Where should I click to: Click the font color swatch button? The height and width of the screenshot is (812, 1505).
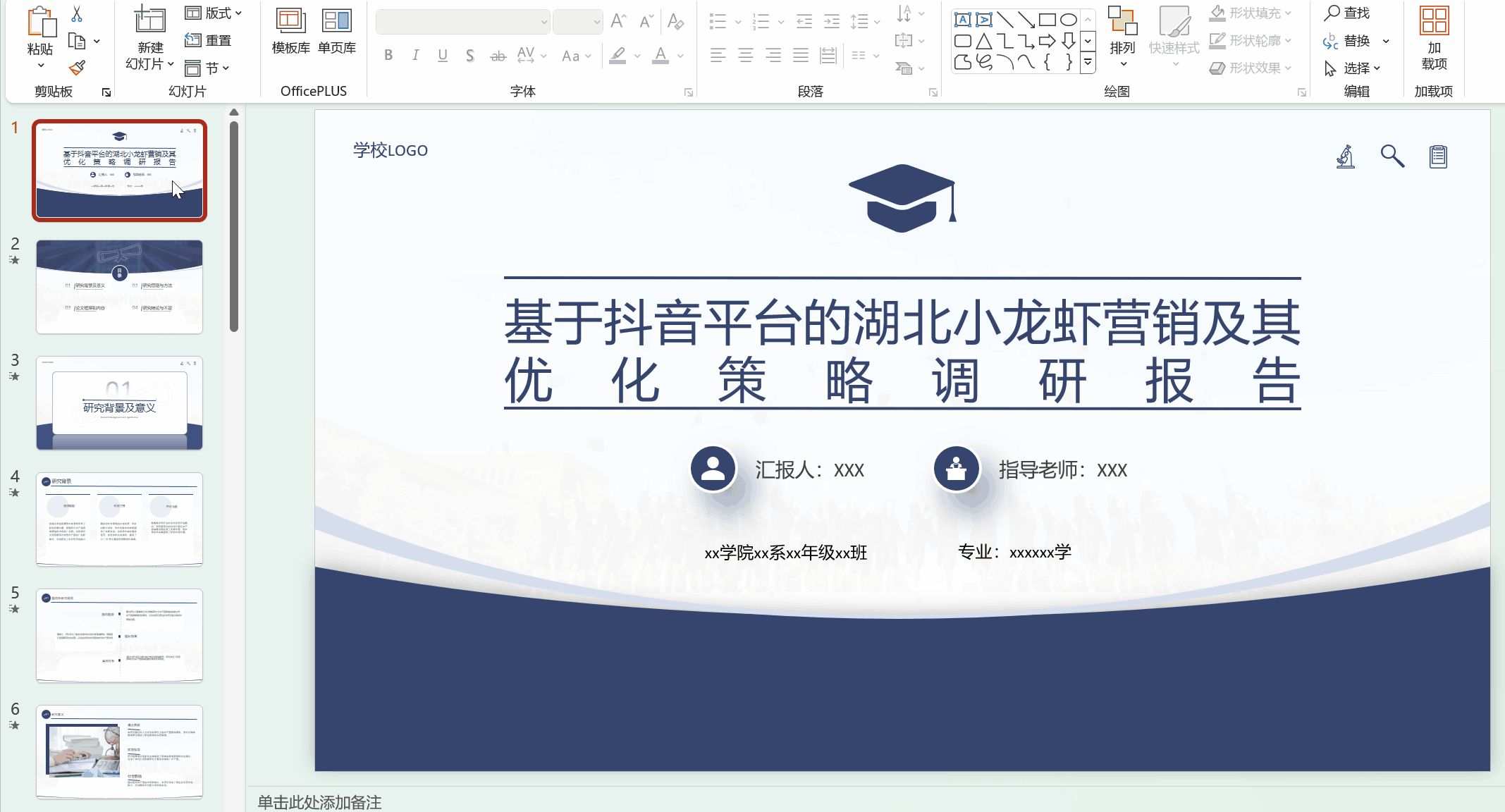click(x=661, y=55)
